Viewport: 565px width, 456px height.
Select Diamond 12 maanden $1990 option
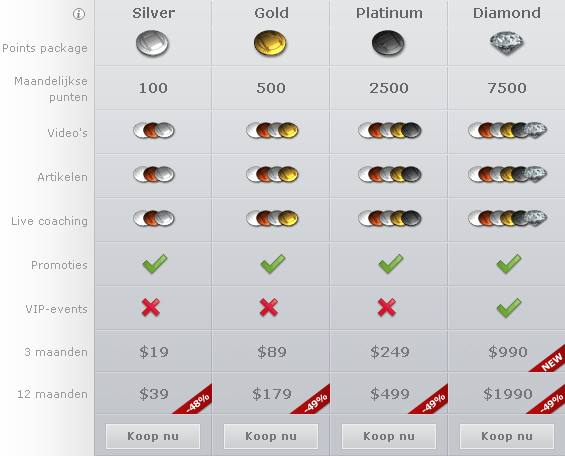470,394
